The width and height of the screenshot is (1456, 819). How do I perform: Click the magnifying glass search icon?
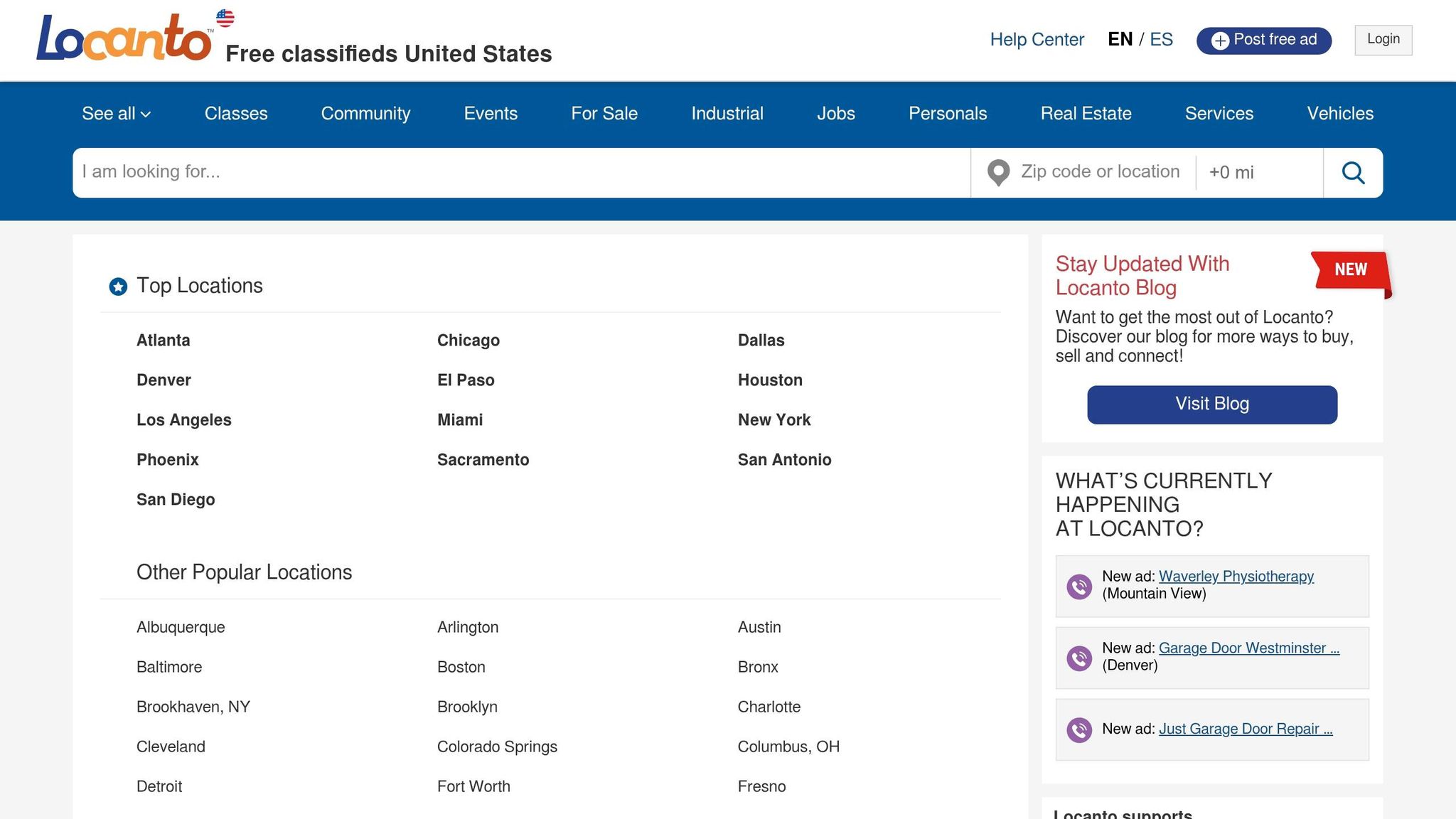(1353, 173)
